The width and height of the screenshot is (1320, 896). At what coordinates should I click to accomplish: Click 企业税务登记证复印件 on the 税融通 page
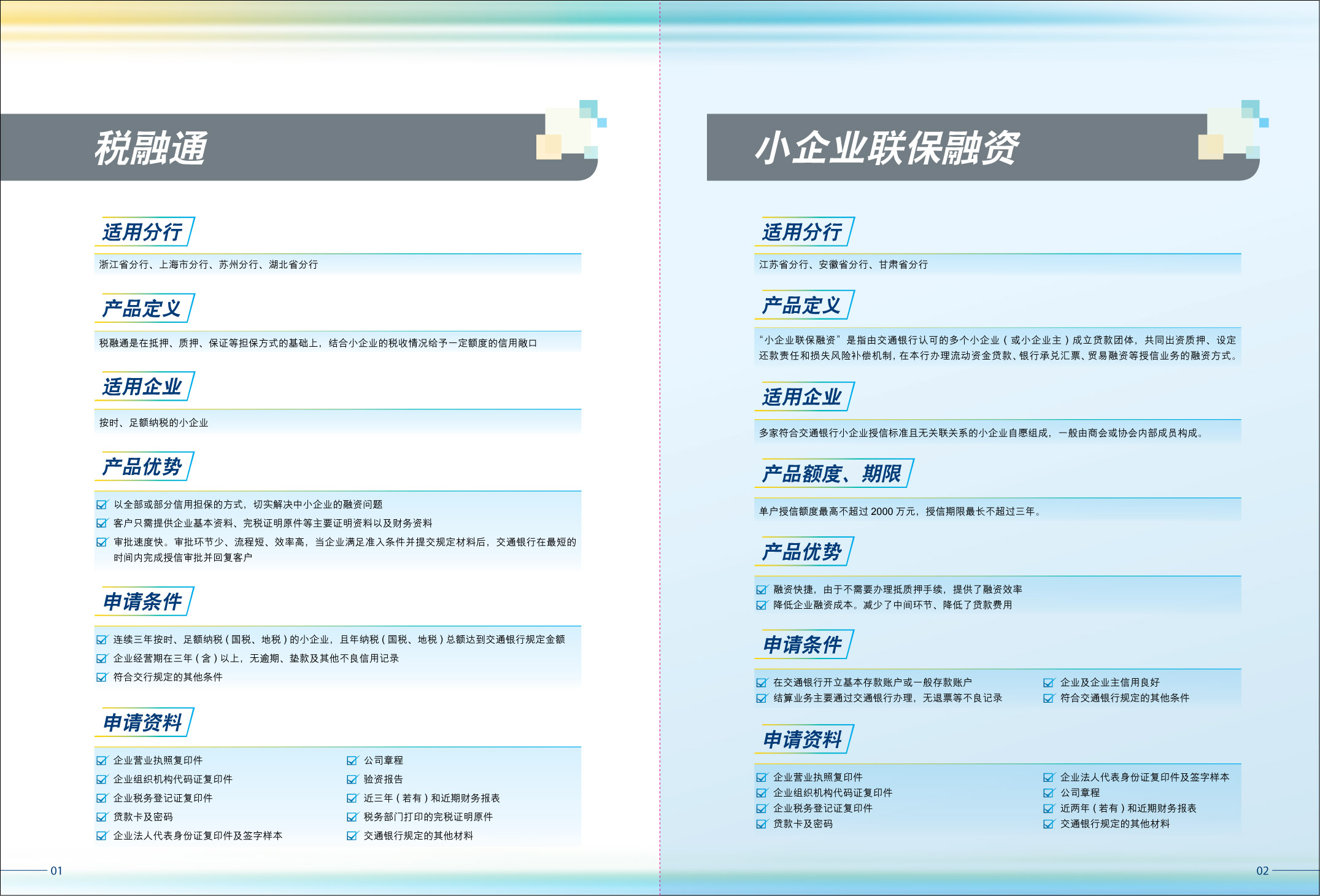click(163, 798)
